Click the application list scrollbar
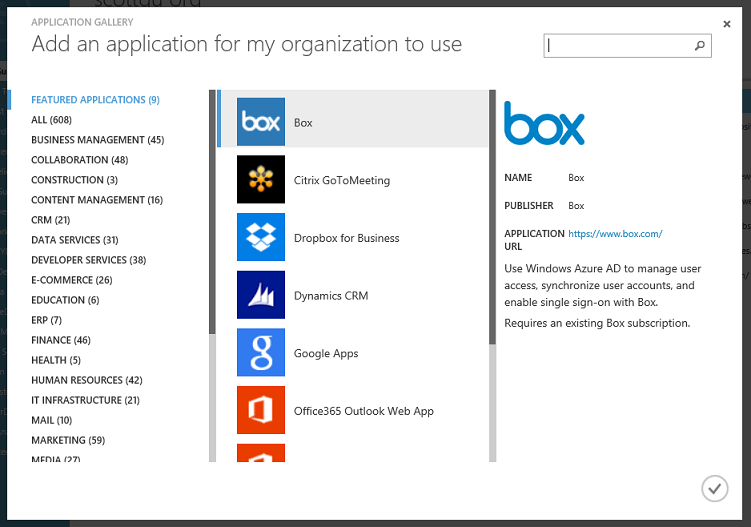This screenshot has width=751, height=527. 492,215
